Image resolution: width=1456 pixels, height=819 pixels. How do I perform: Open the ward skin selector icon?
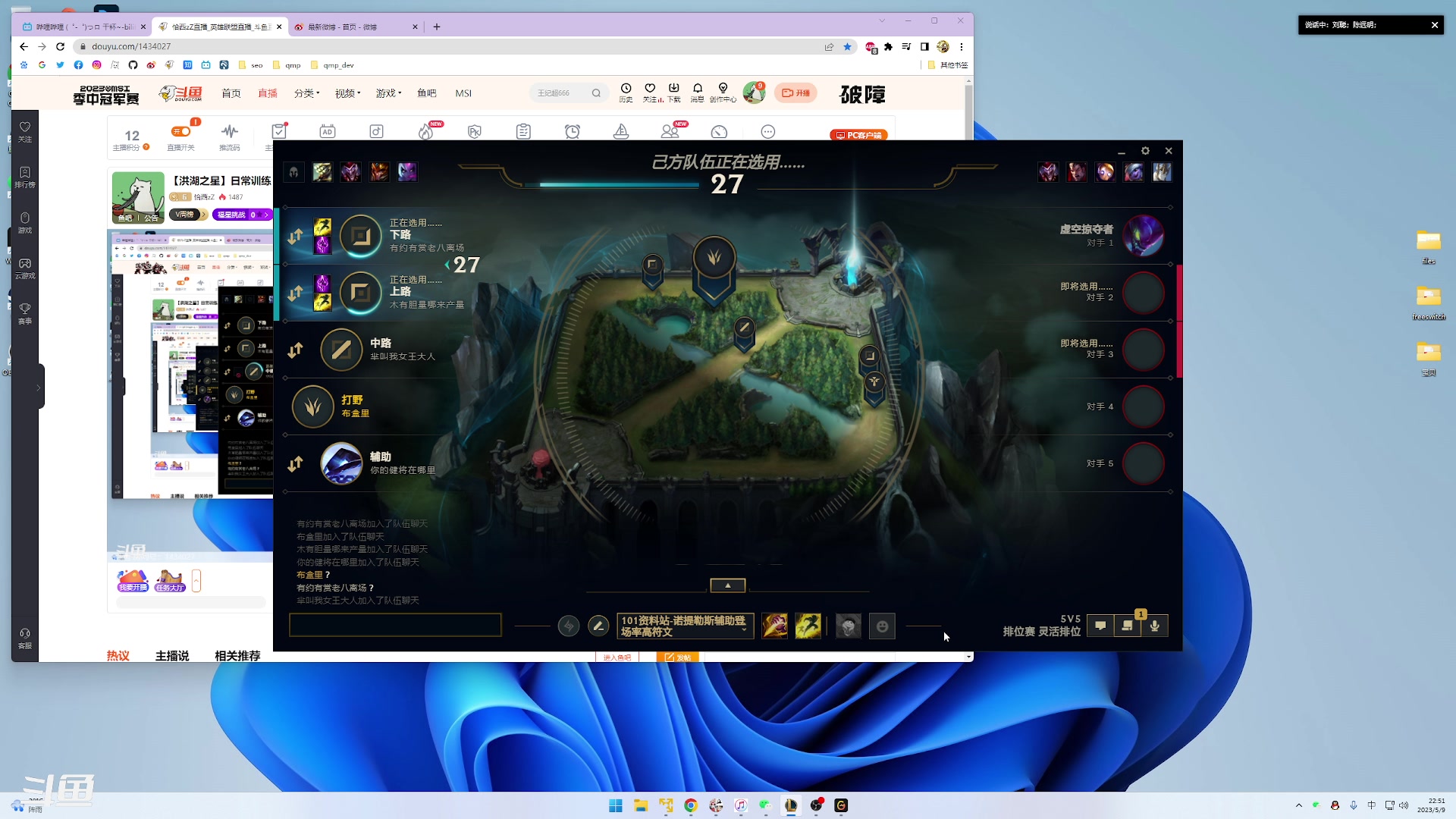tap(849, 626)
